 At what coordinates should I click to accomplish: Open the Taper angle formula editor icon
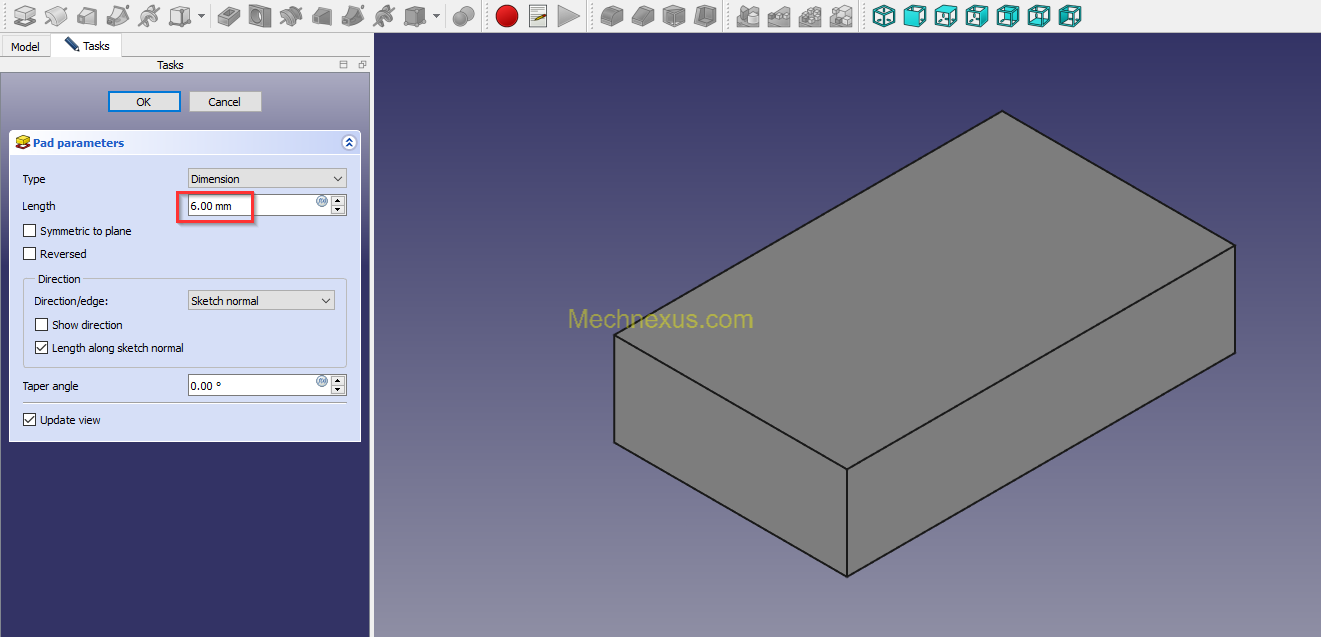click(x=322, y=381)
